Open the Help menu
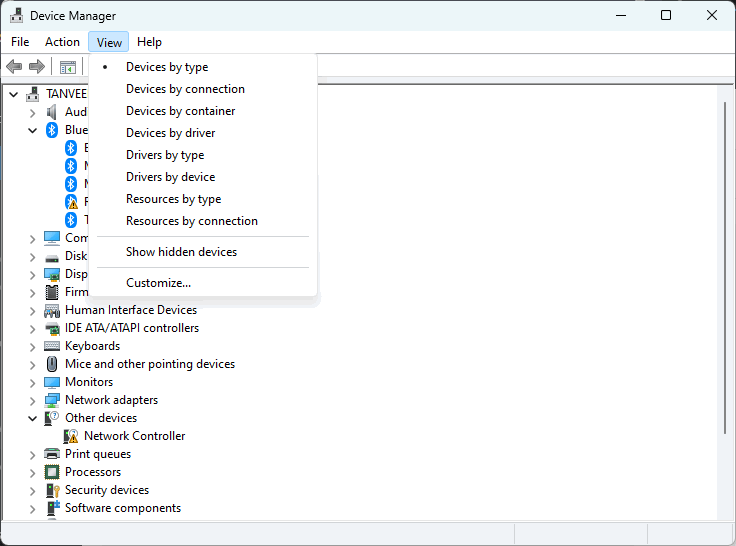This screenshot has width=736, height=546. coord(149,42)
